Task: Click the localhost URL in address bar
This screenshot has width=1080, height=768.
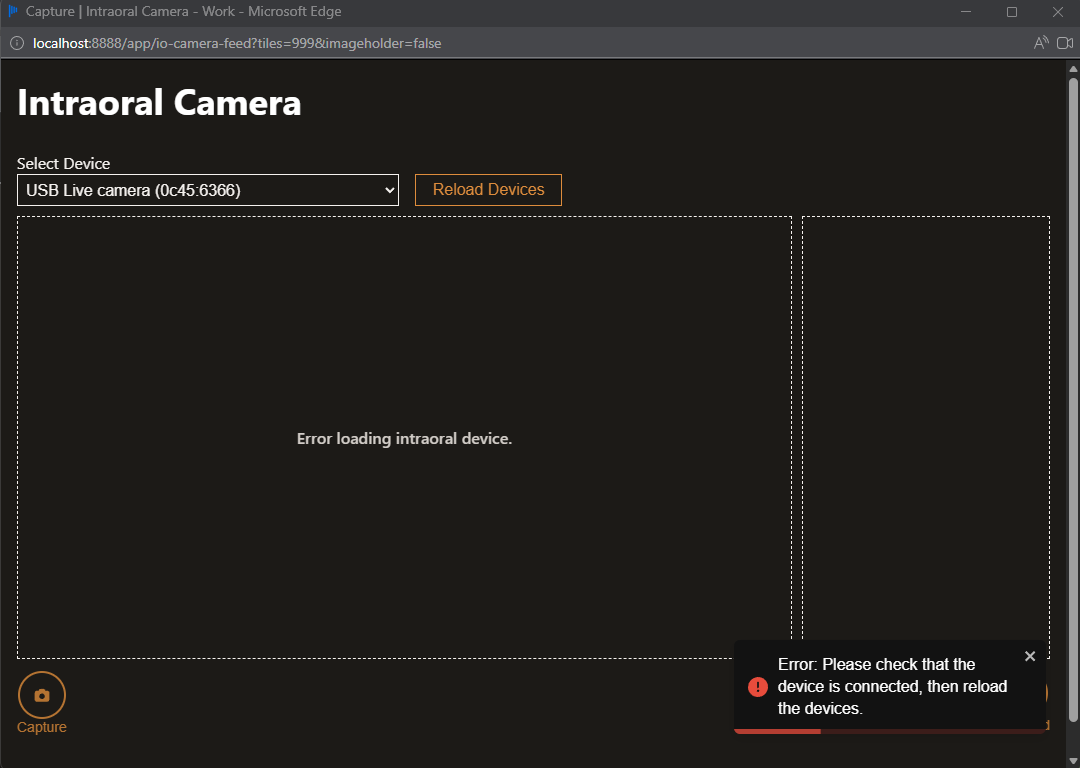Action: click(237, 43)
